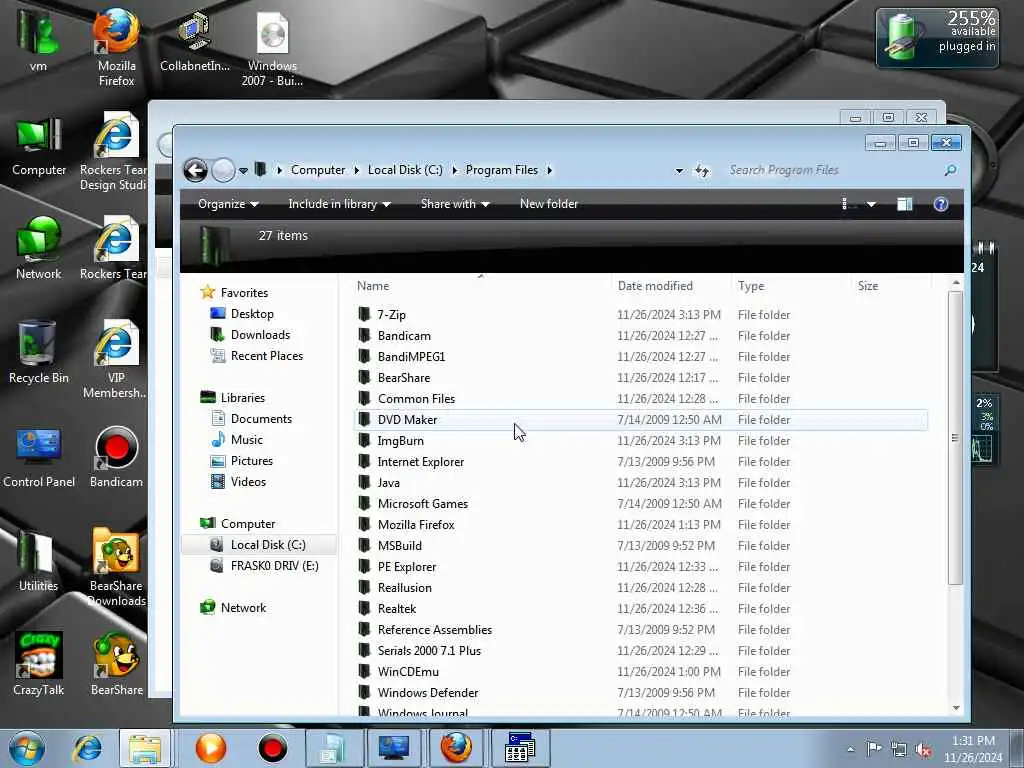Click the search magnifier icon

click(x=950, y=170)
